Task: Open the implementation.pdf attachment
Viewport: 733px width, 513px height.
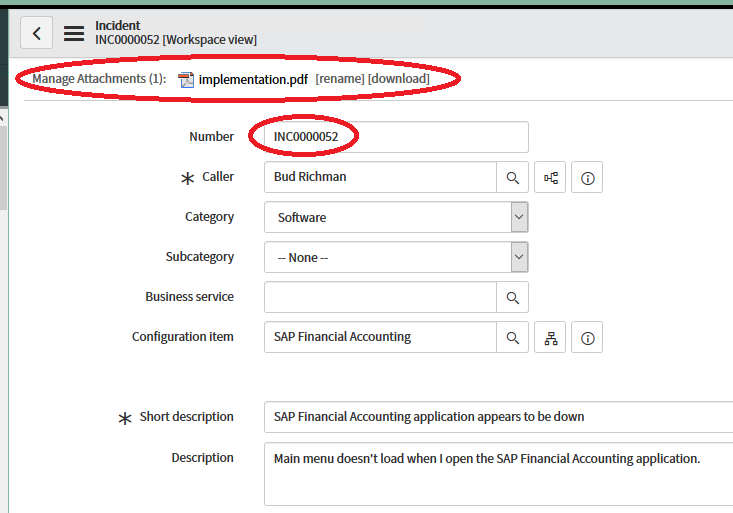Action: (253, 79)
